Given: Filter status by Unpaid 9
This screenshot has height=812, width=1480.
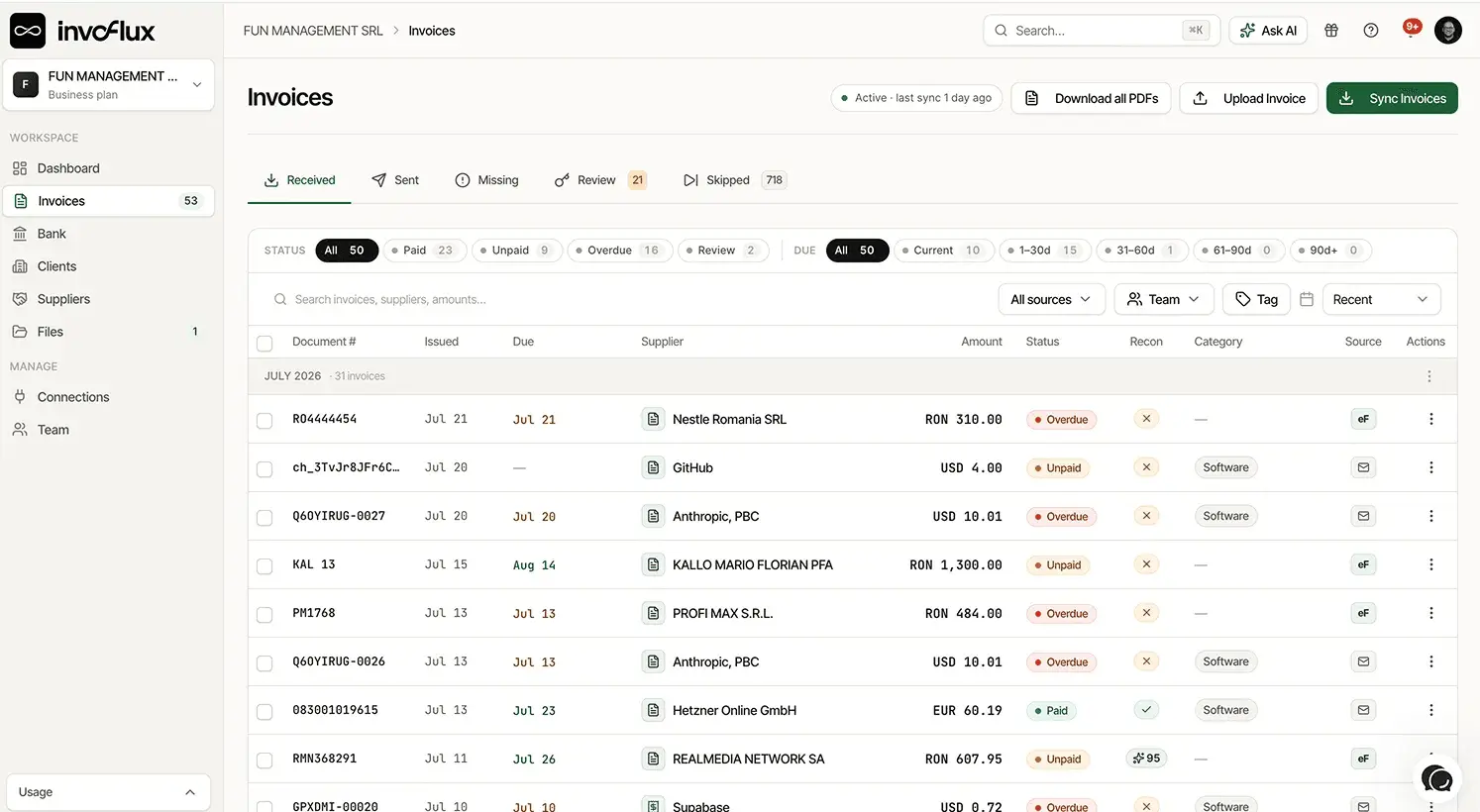Looking at the screenshot, I should click(517, 251).
